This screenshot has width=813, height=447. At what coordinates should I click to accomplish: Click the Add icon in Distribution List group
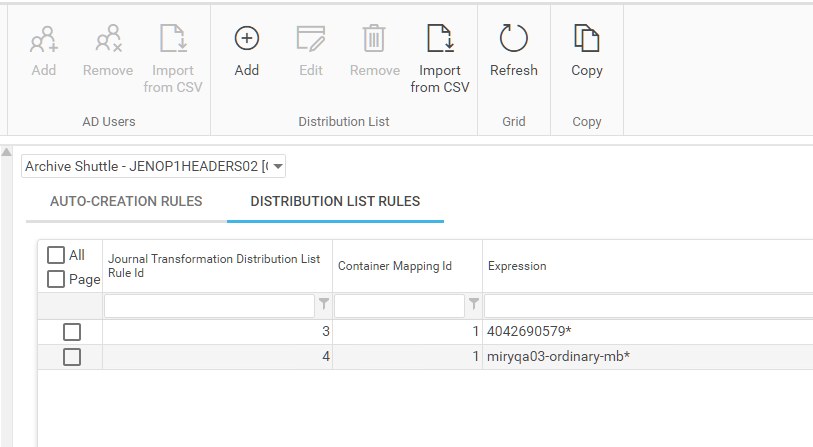[x=246, y=40]
